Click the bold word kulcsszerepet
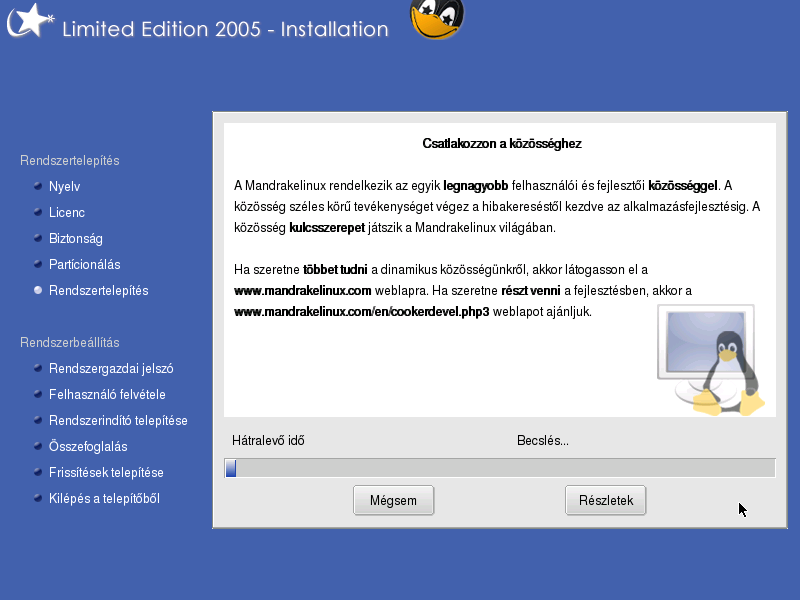 pyautogui.click(x=327, y=228)
